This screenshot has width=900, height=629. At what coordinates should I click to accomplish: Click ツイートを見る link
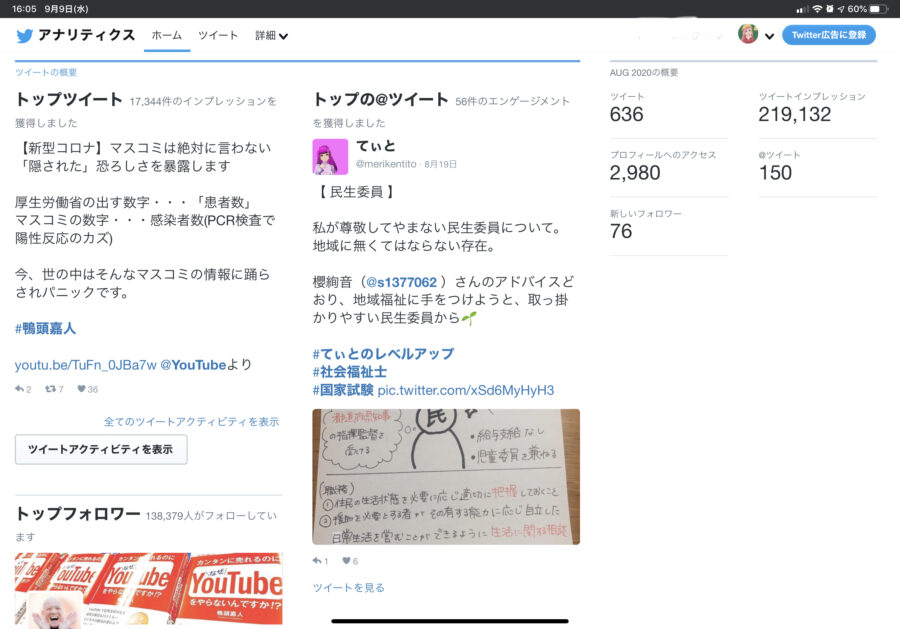348,588
